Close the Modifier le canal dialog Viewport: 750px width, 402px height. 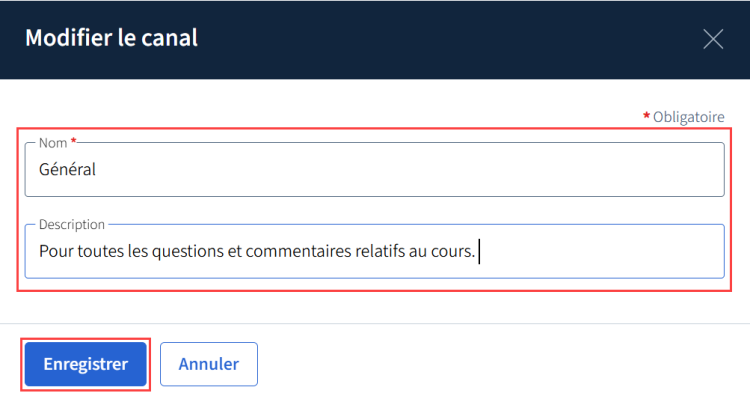(713, 39)
